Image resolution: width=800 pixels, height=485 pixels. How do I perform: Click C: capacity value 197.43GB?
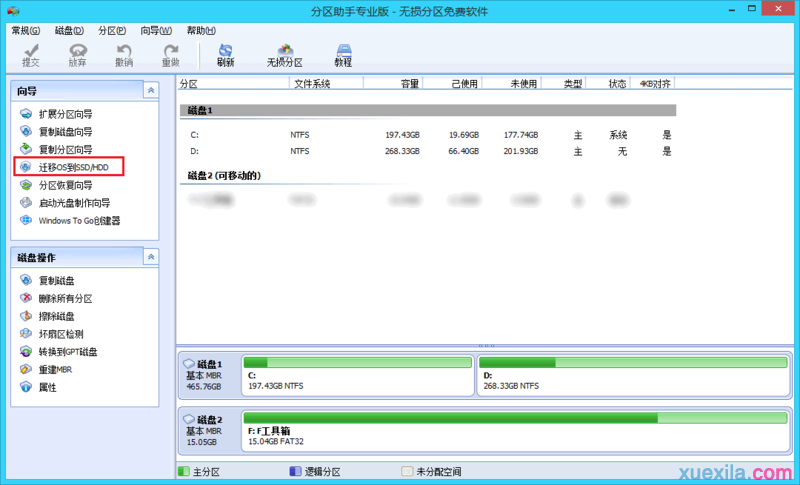pos(402,135)
